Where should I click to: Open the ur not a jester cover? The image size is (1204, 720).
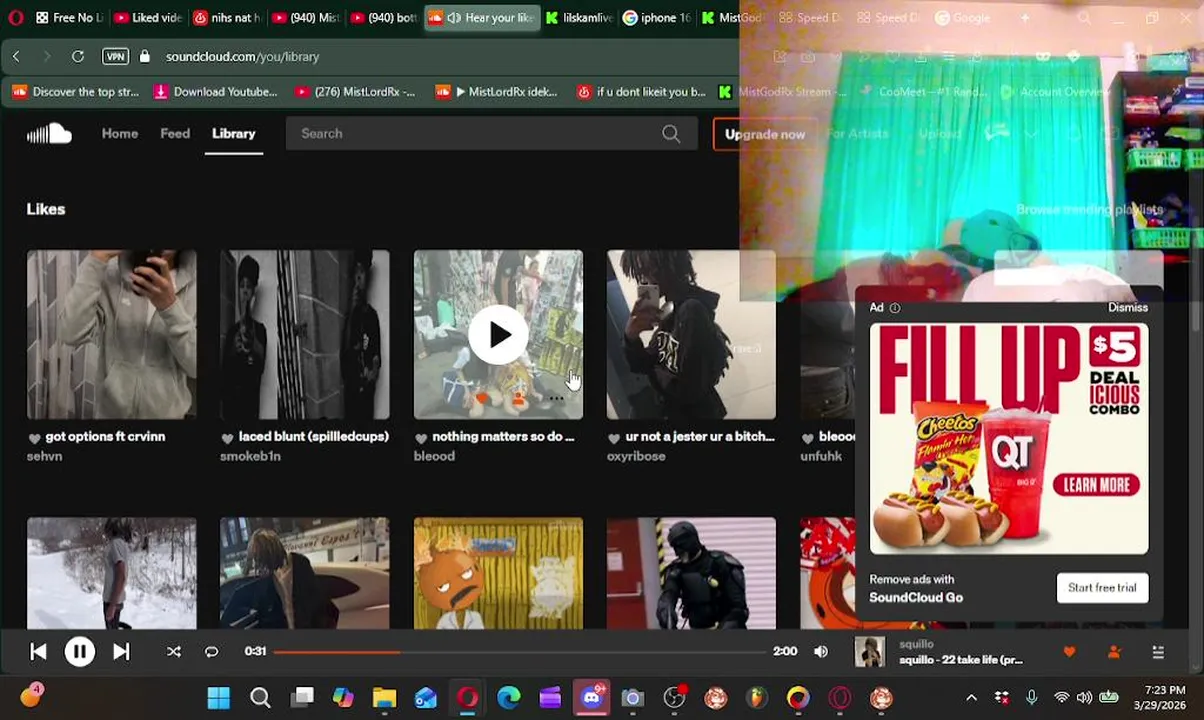pos(691,334)
